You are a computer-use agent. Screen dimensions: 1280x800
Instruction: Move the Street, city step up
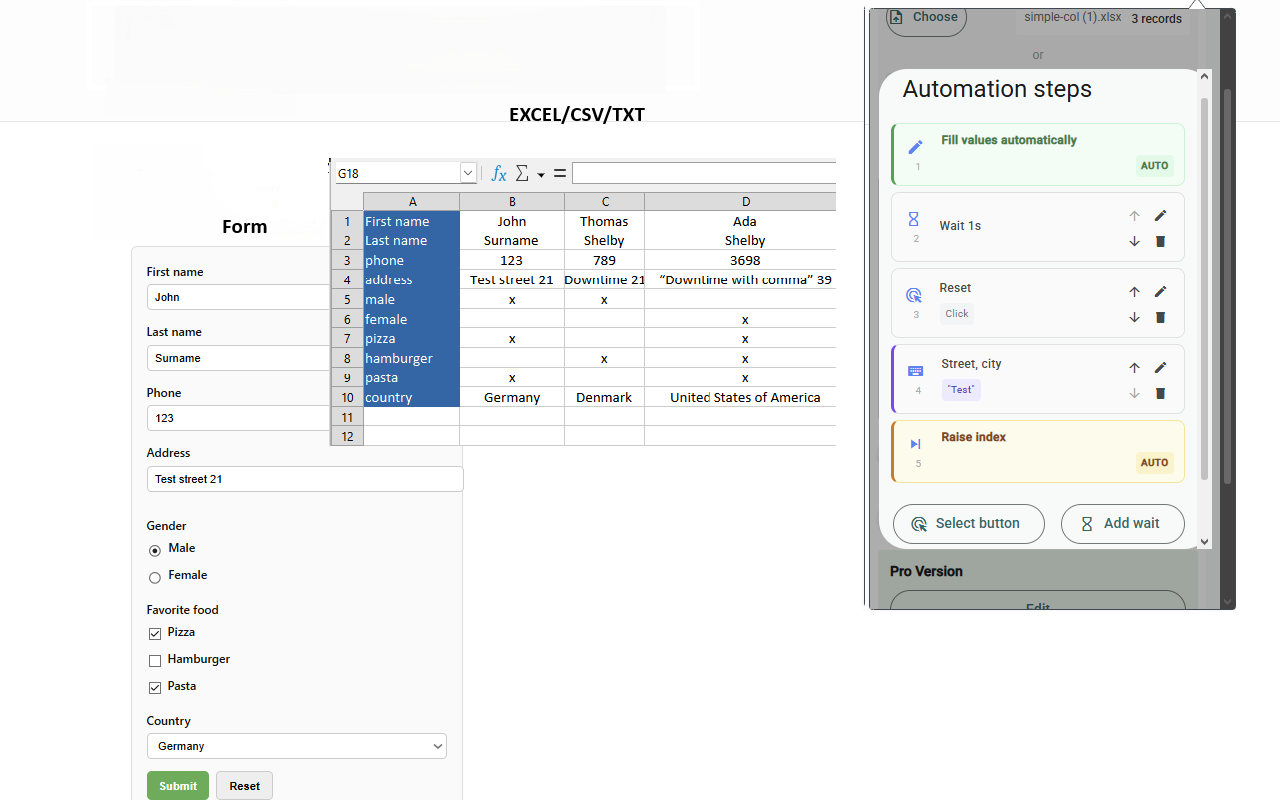1134,368
